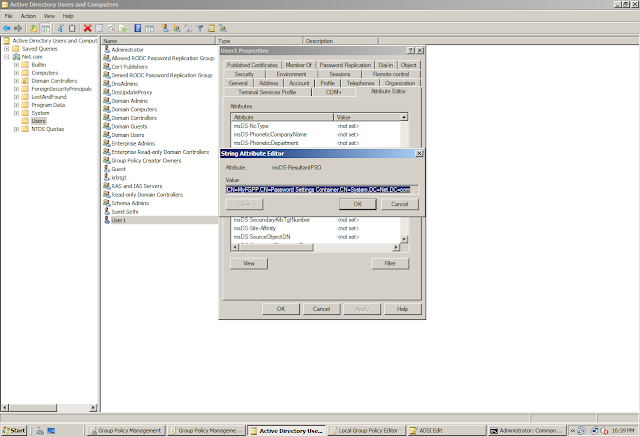Screen dimensions: 640x437
Task: Click Cancel in String Attribute Editor
Action: coord(400,204)
